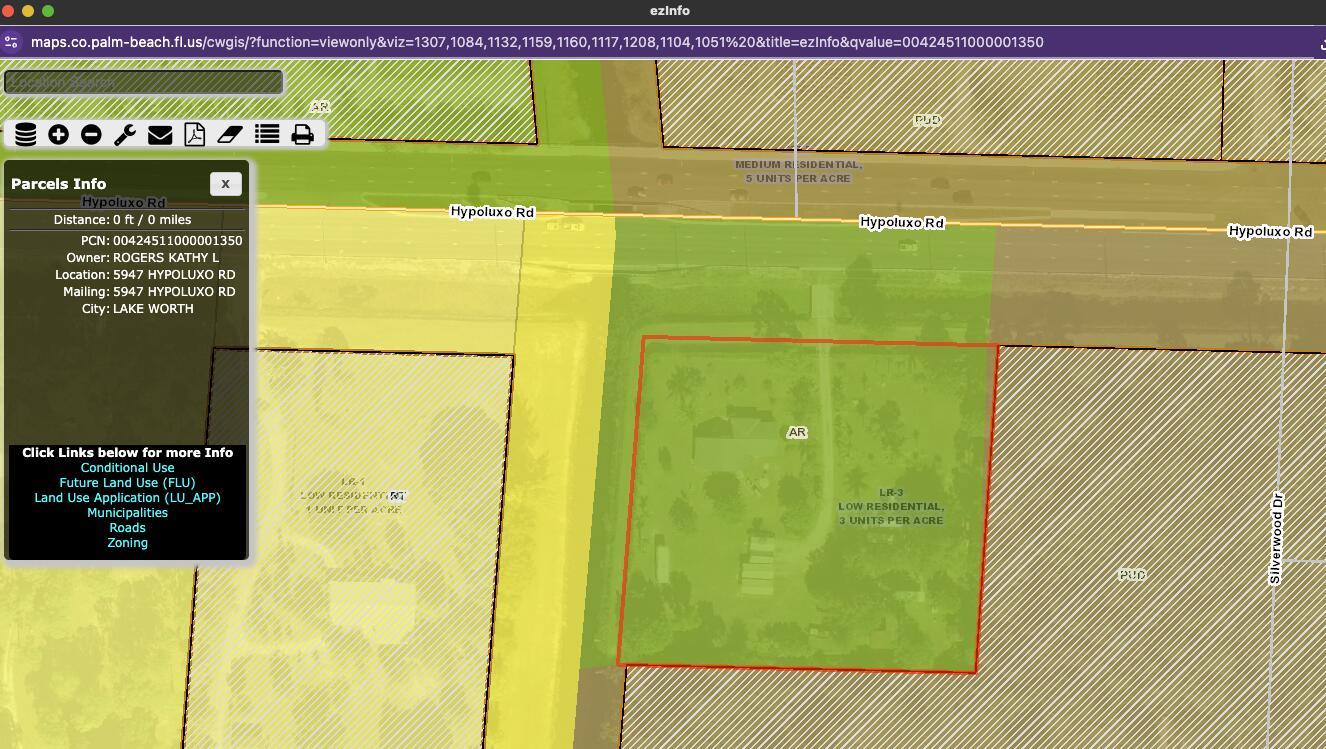1326x749 pixels.
Task: Open the Municipalities link
Action: click(127, 513)
